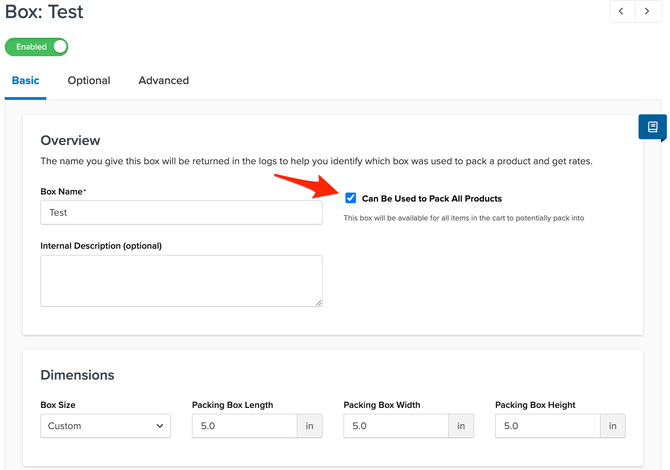Viewport: 670px width, 470px height.
Task: Open the Box Size Custom dropdown
Action: [x=106, y=426]
